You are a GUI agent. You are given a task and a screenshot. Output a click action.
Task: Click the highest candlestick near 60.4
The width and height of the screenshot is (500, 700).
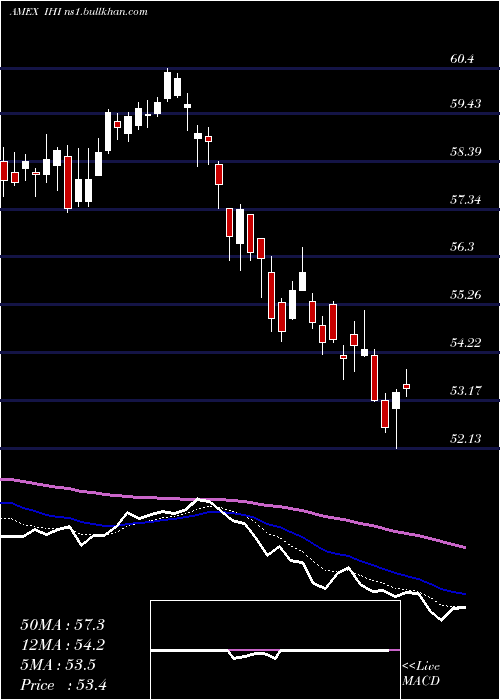coord(167,85)
